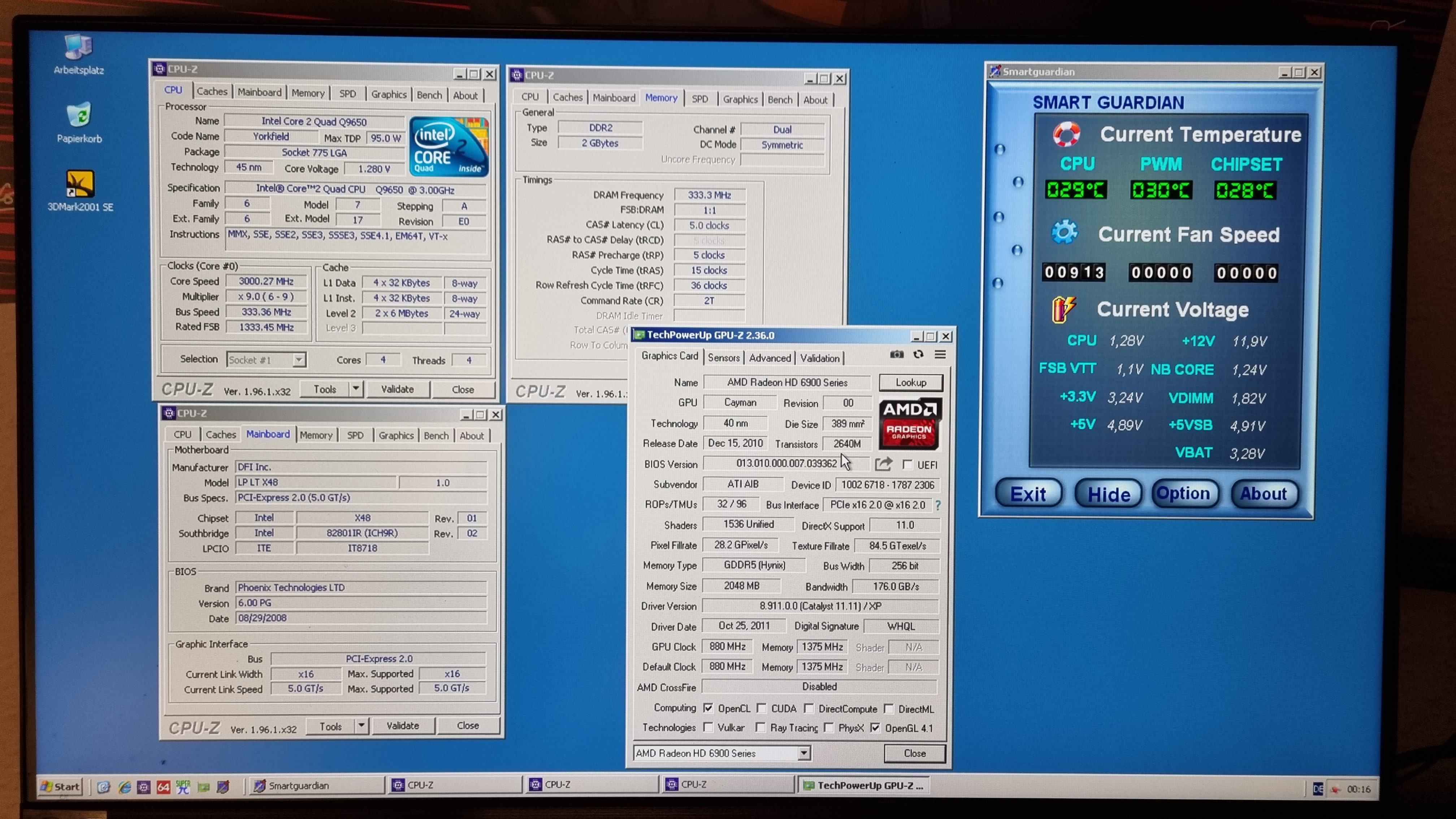Switch to the Sensors tab in GPU-Z
Image resolution: width=1456 pixels, height=819 pixels.
click(723, 357)
